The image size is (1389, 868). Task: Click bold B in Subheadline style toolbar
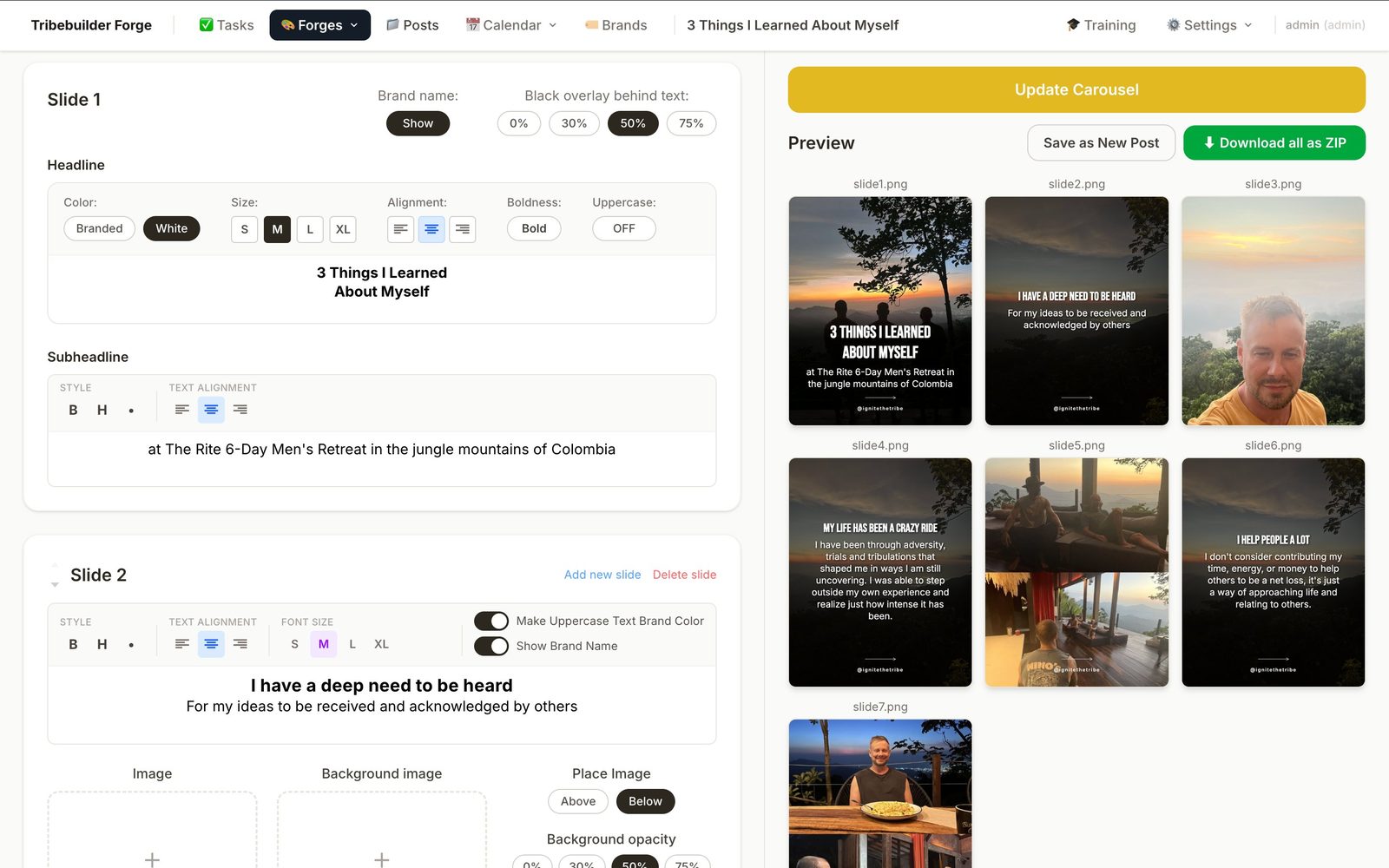pyautogui.click(x=73, y=410)
